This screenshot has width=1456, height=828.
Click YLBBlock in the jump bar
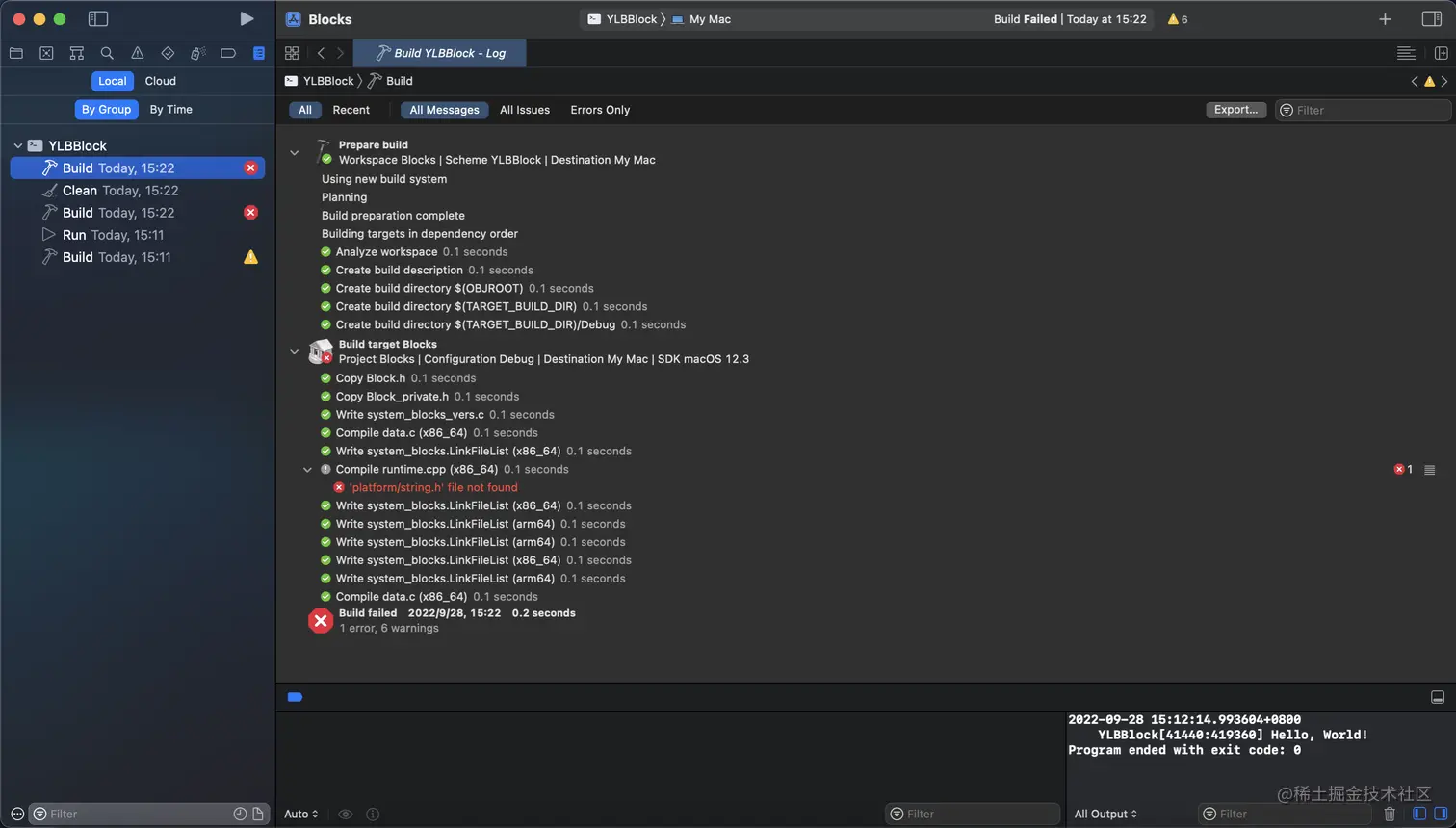point(320,81)
